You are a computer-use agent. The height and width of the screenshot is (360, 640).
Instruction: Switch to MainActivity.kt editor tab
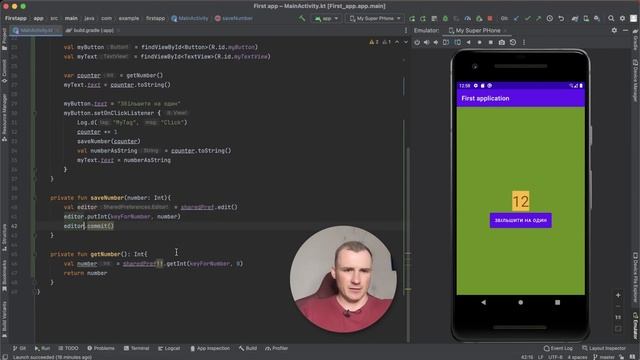[36, 30]
